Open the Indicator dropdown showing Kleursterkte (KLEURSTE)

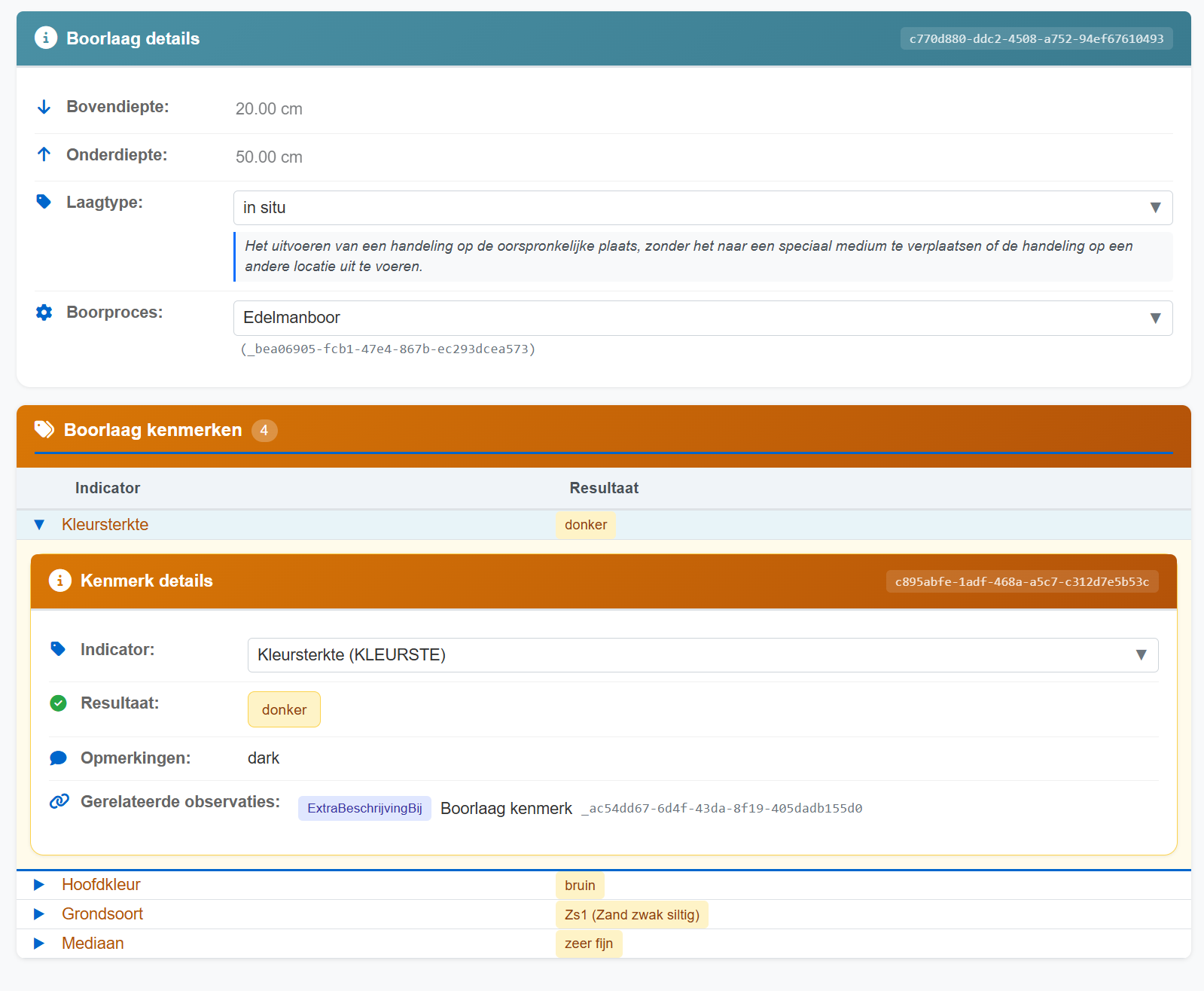702,655
